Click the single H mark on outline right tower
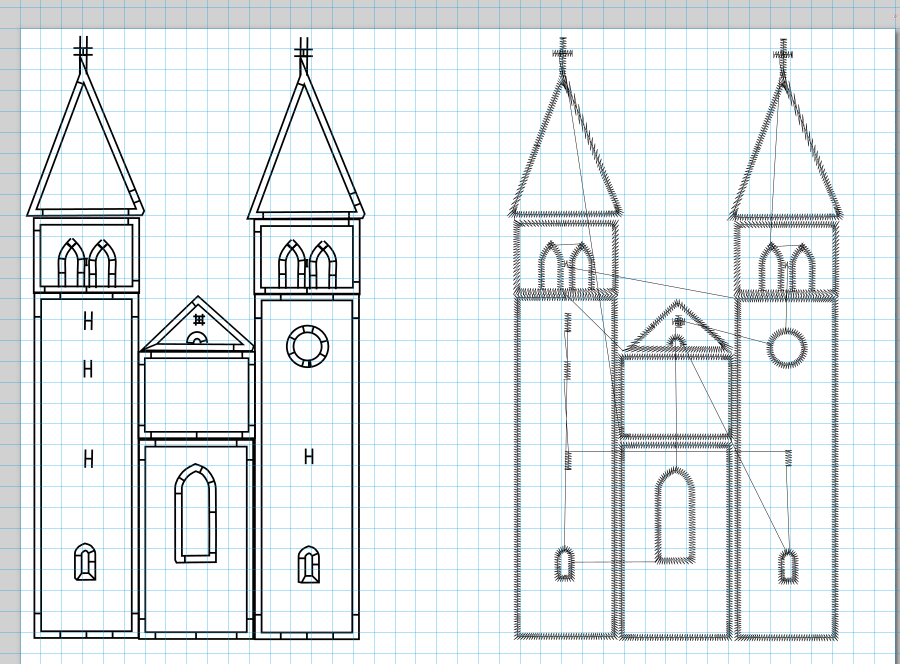900x664 pixels. pos(309,457)
